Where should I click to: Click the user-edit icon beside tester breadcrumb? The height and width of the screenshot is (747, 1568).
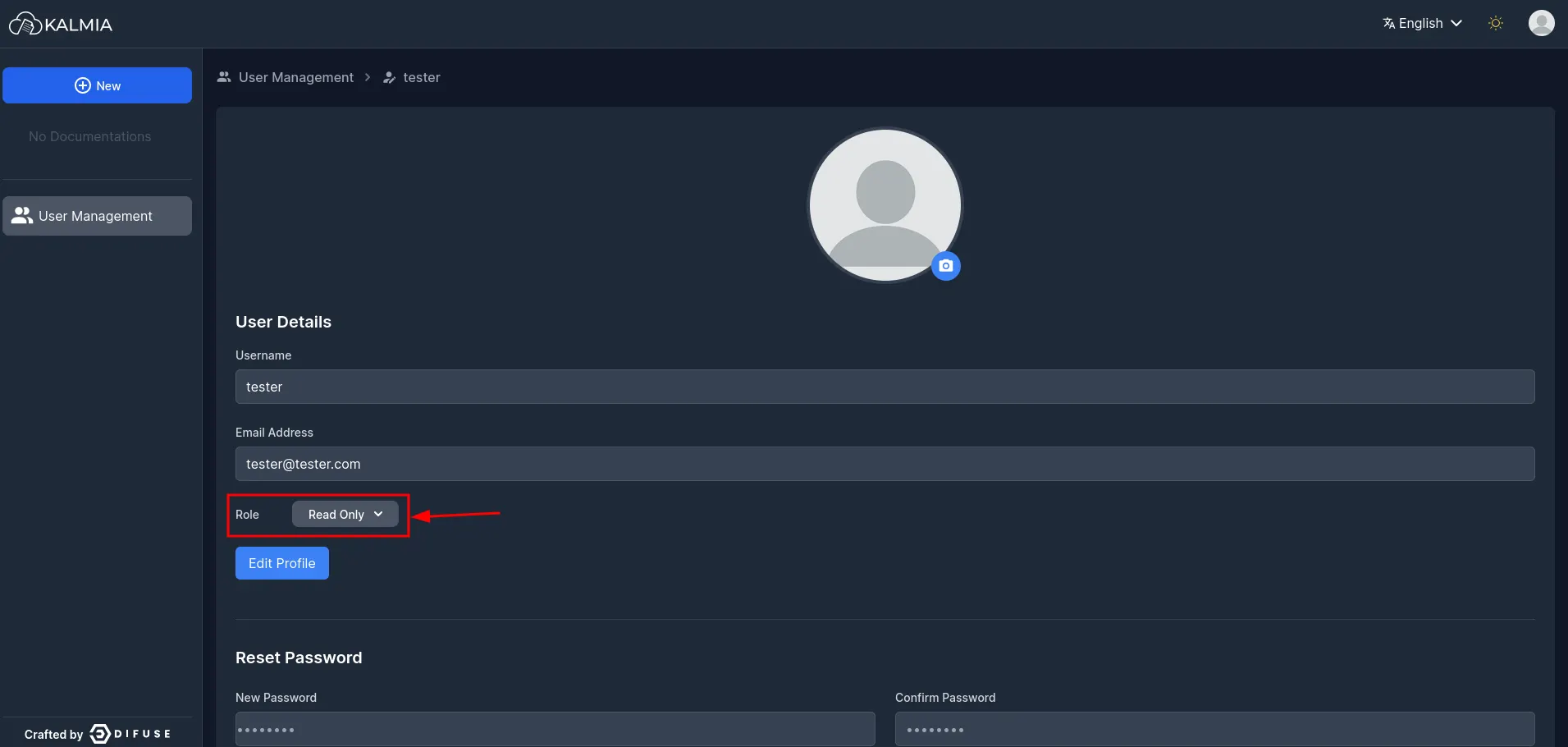[390, 77]
